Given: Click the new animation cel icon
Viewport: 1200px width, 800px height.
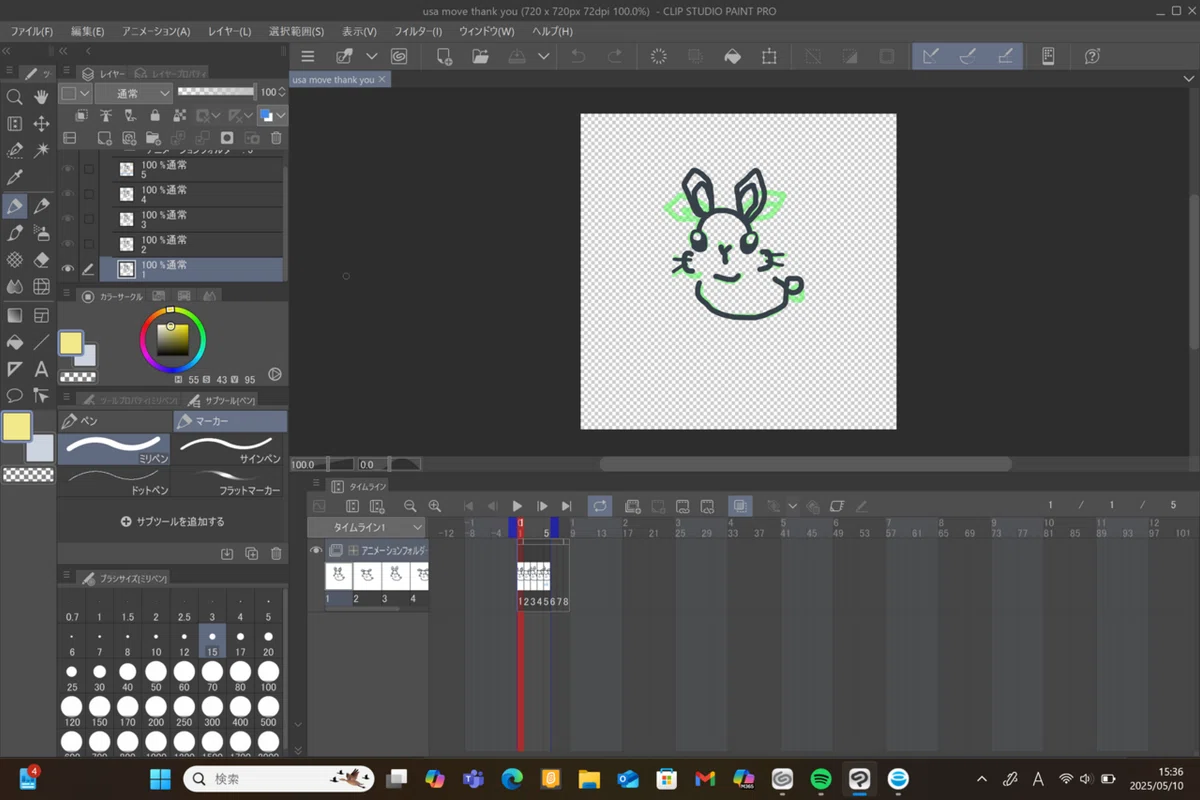Looking at the screenshot, I should click(632, 506).
